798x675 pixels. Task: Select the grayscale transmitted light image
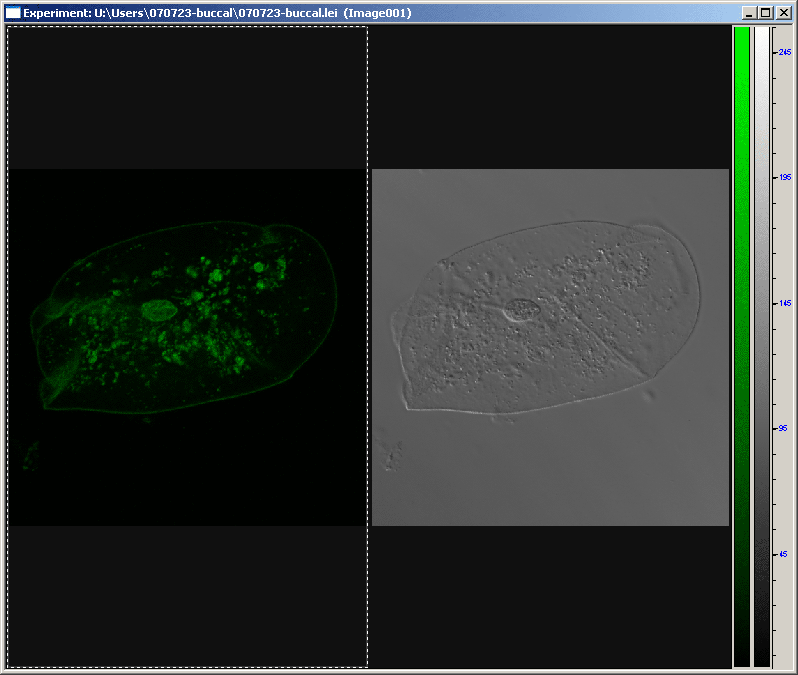550,347
